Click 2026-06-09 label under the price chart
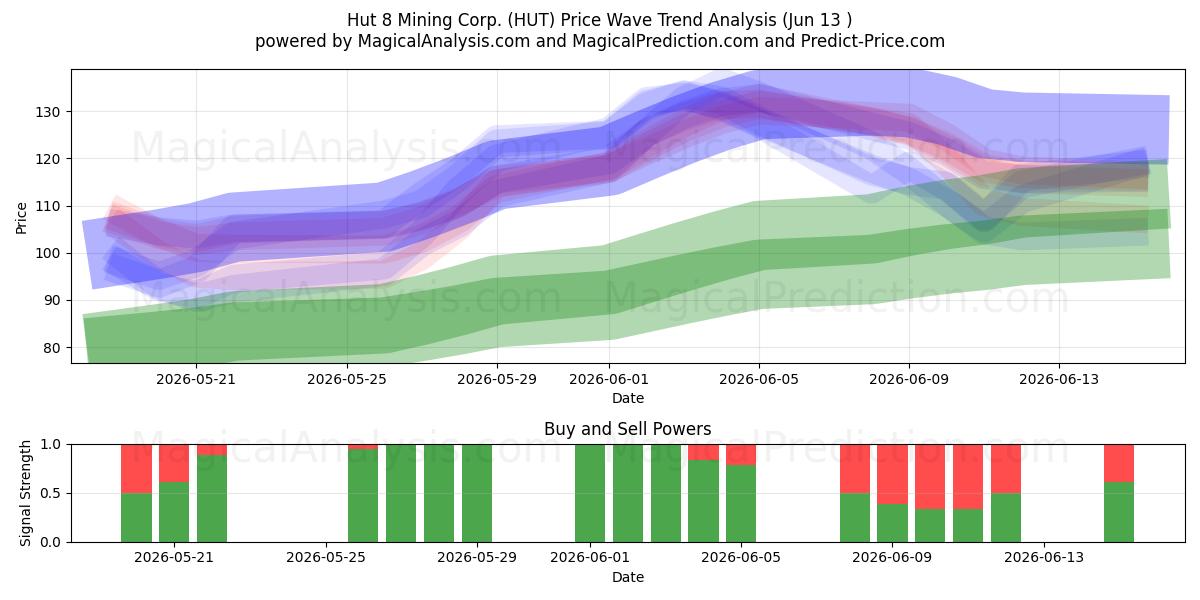The image size is (1200, 600). point(909,379)
